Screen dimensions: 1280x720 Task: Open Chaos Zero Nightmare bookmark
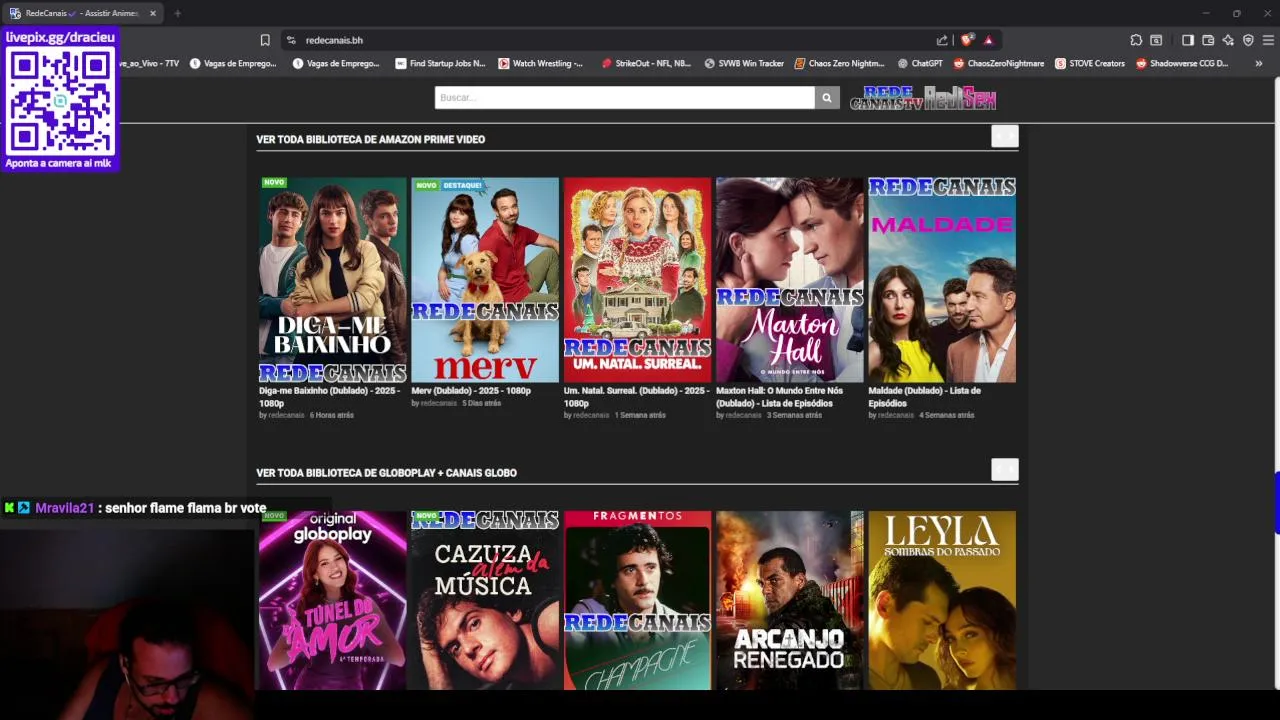click(x=840, y=63)
